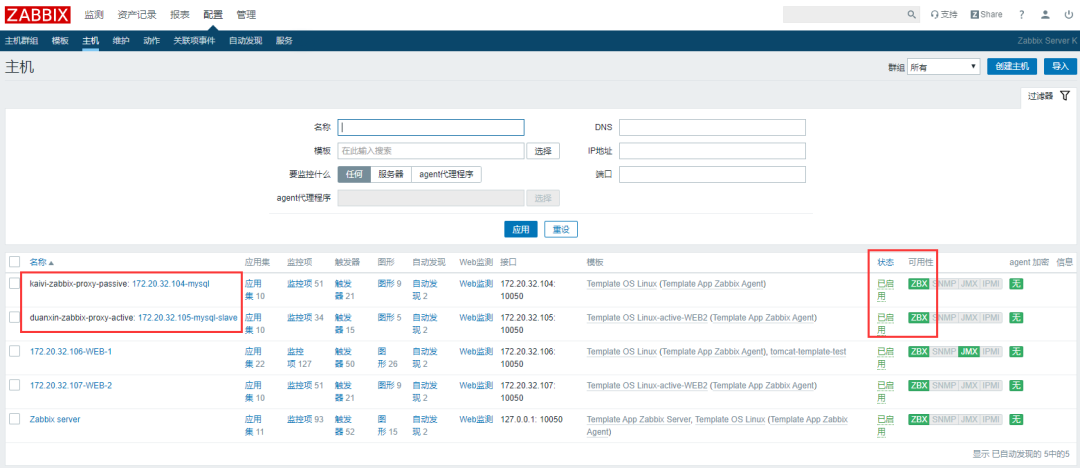Toggle 已启用 status for Zabbix server
The image size is (1080, 468).
(885, 425)
